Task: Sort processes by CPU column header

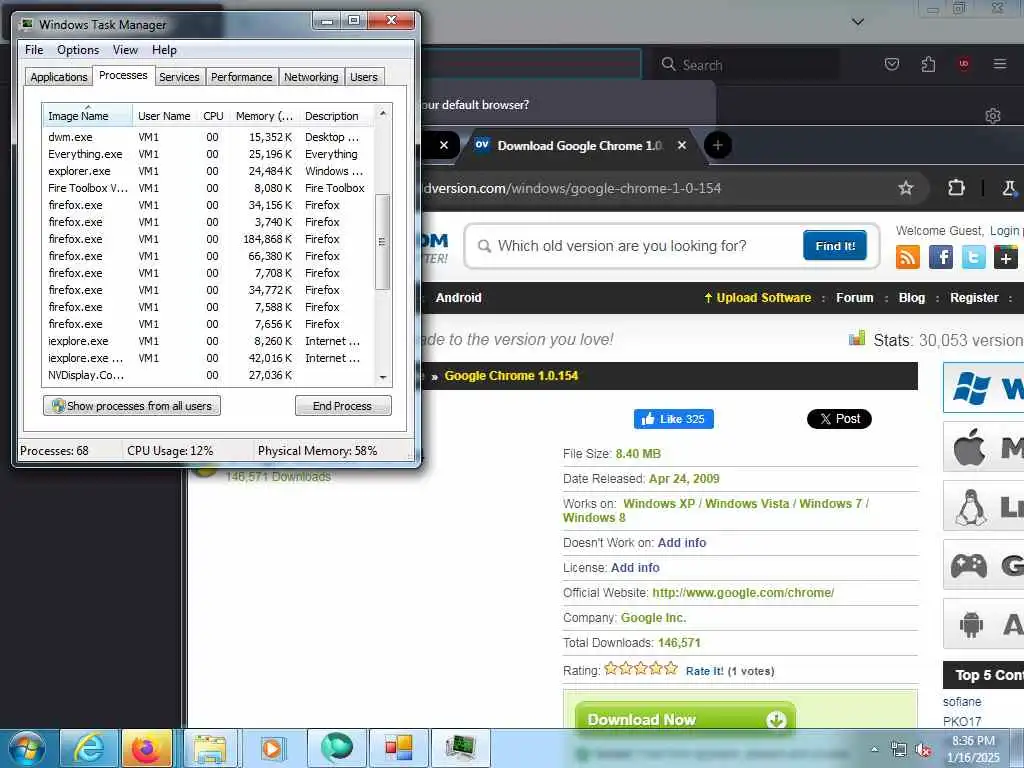Action: pyautogui.click(x=214, y=116)
